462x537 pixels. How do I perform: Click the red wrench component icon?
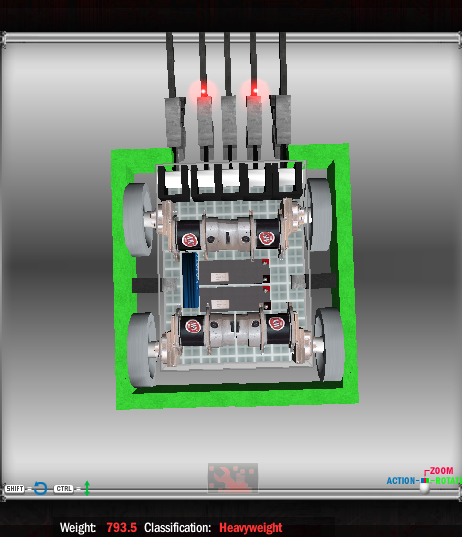(233, 478)
